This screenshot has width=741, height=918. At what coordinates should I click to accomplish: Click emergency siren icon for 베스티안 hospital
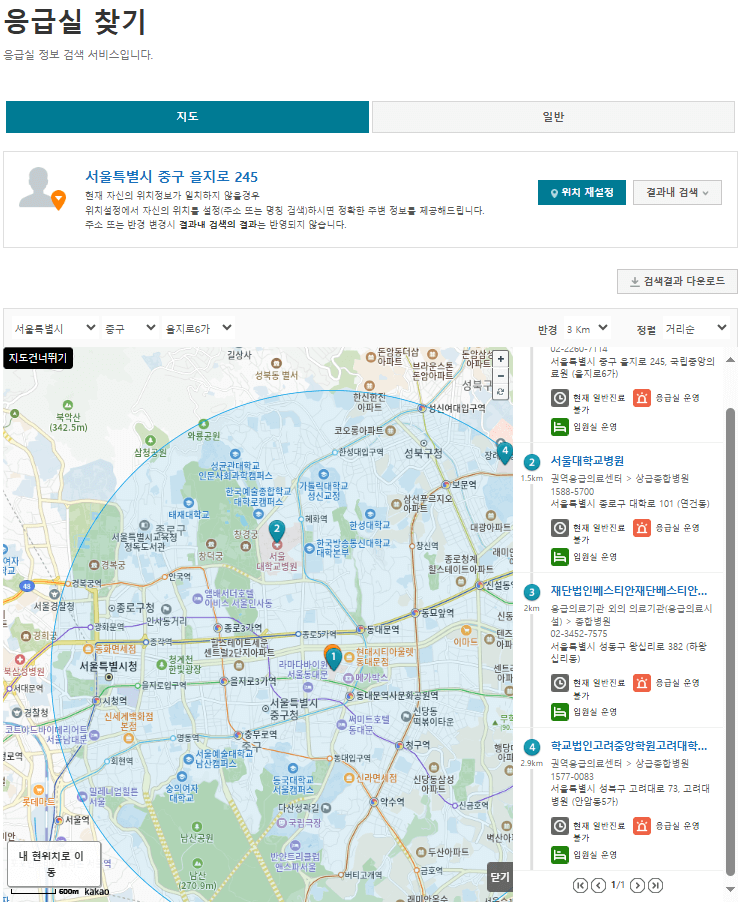(x=642, y=683)
